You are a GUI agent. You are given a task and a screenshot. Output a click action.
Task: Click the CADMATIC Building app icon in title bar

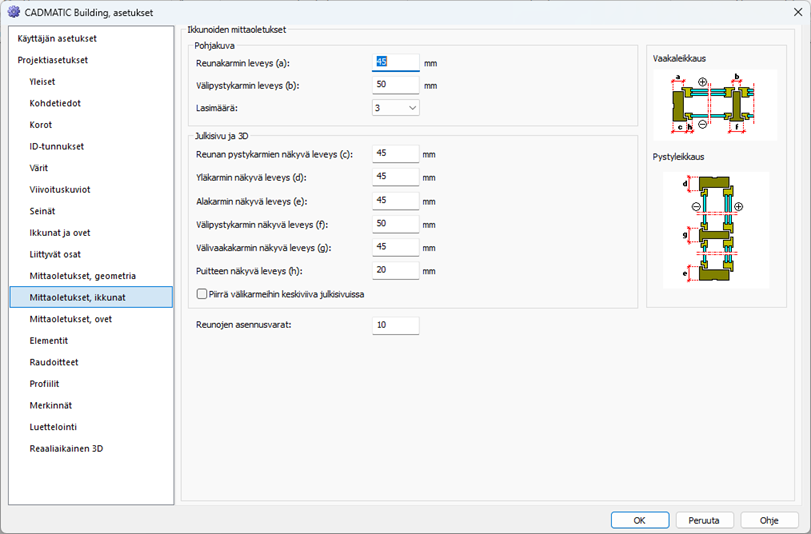click(x=14, y=11)
